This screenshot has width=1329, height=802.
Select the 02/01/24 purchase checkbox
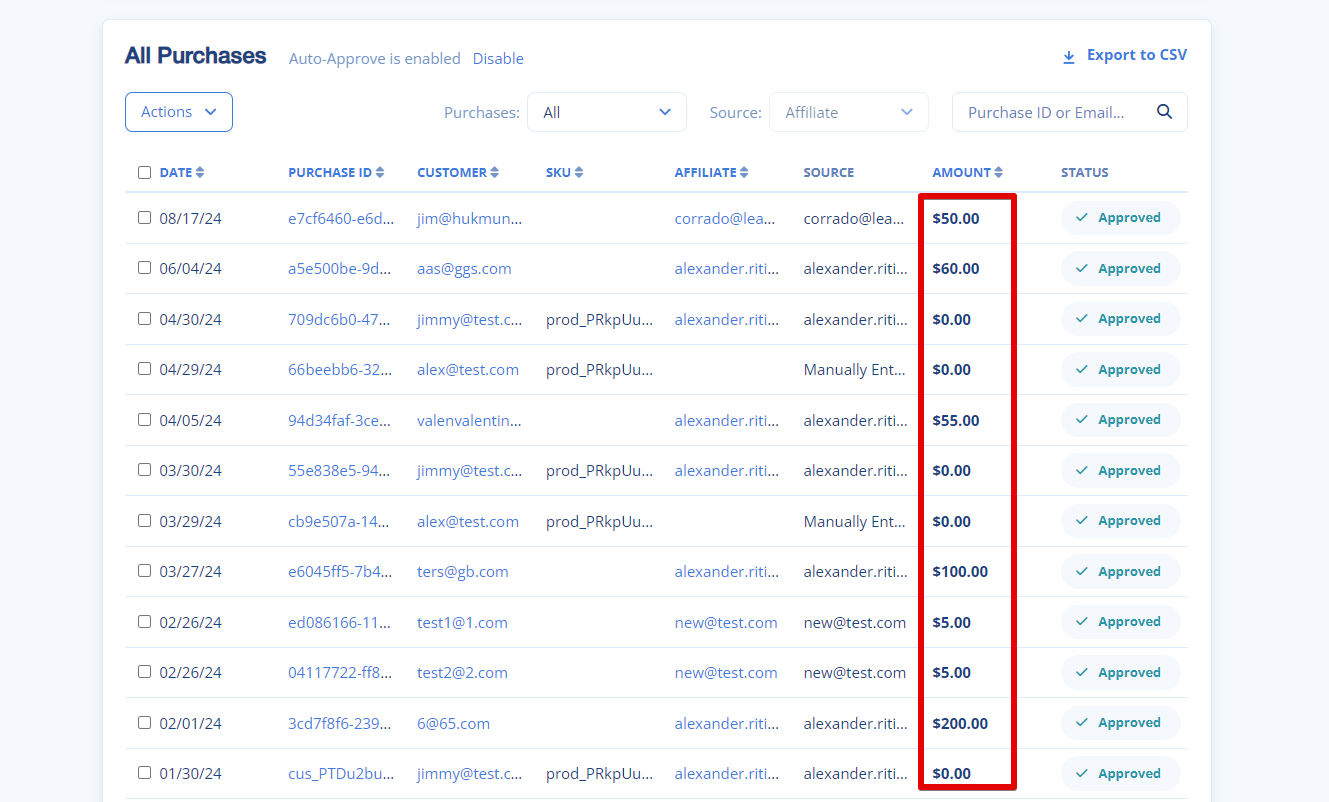coord(145,722)
